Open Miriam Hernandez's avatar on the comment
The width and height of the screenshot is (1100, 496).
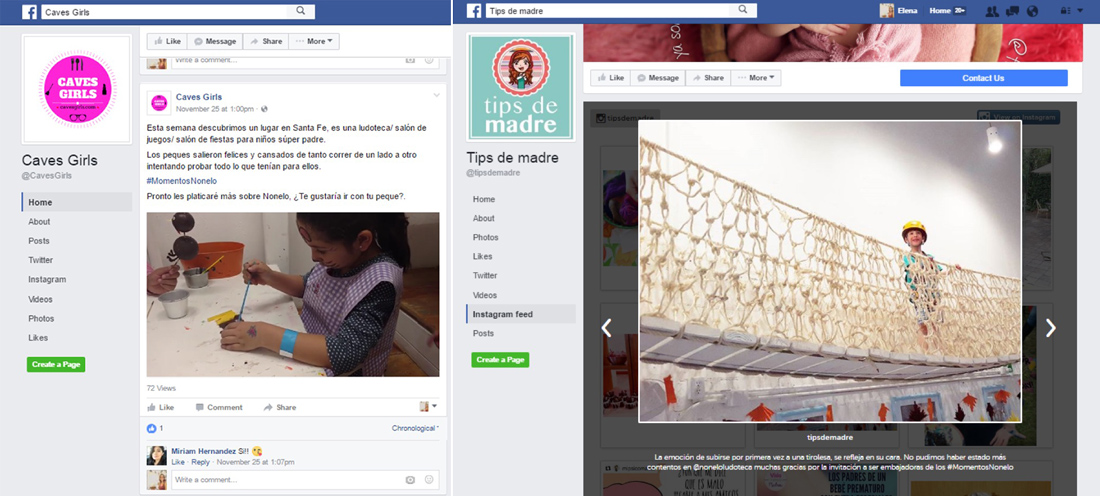(x=156, y=456)
